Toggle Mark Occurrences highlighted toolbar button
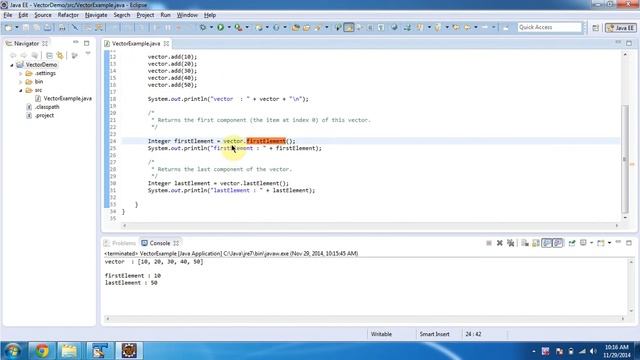Viewport: 640px width, 360px height. (x=349, y=27)
